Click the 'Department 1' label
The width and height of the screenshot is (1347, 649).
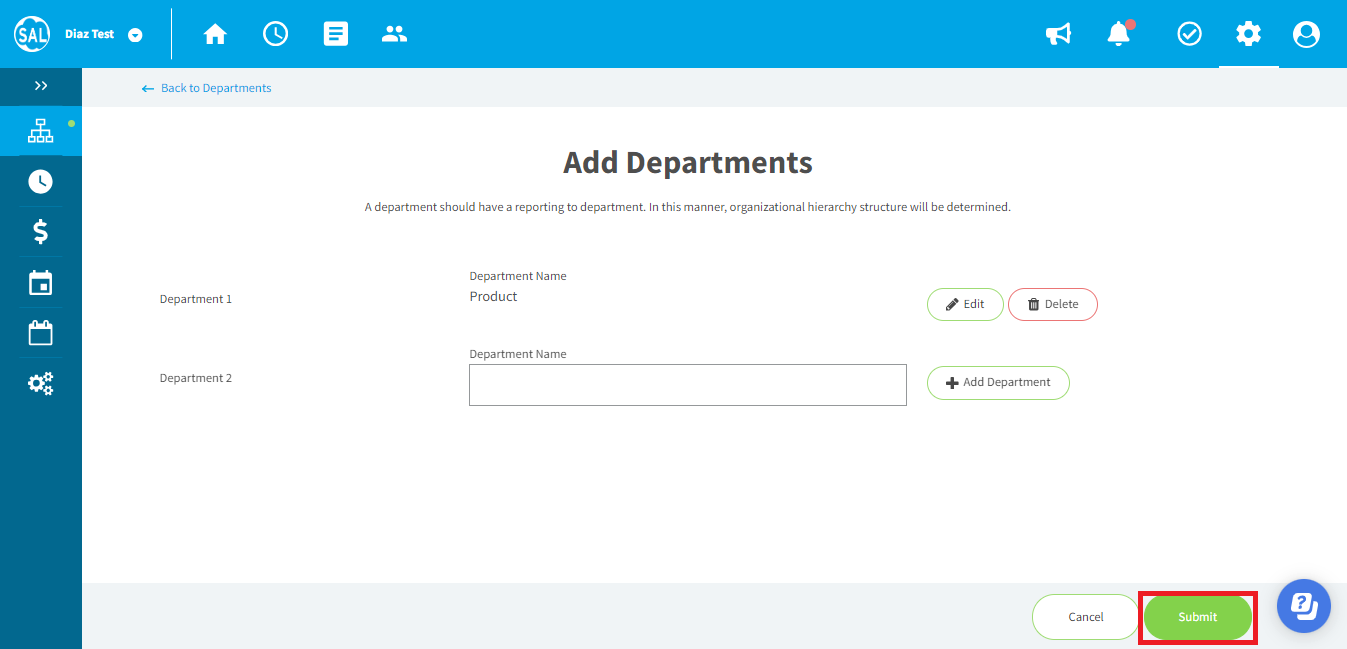tap(196, 299)
